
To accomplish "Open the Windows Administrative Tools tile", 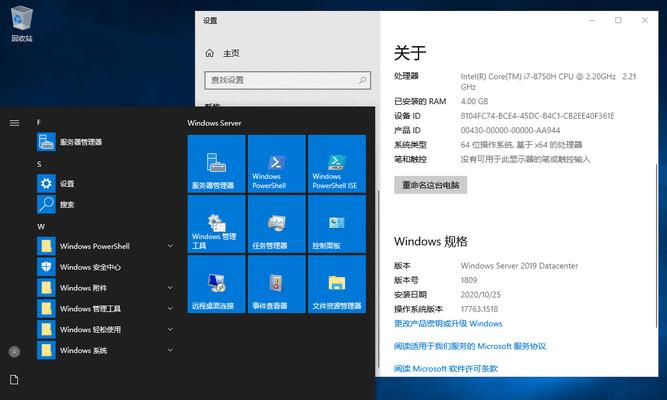I will [x=217, y=224].
